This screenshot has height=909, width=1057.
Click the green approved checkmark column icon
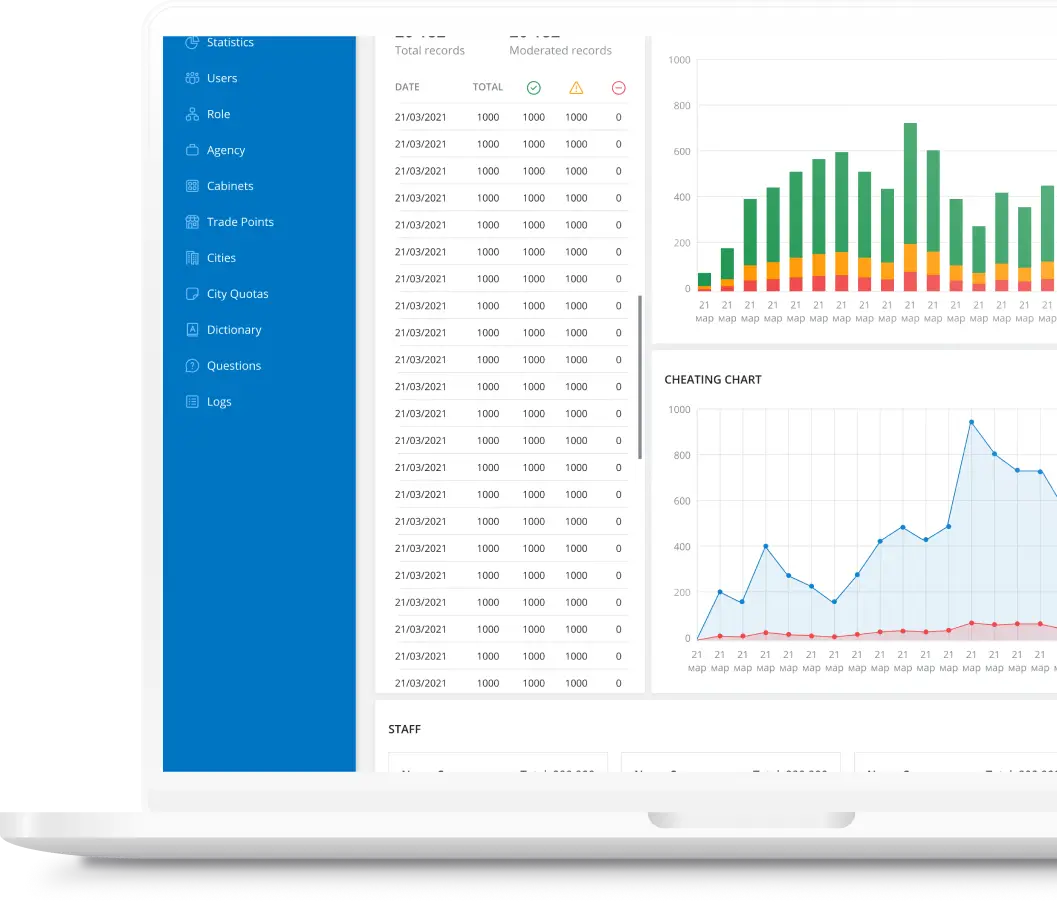tap(534, 88)
